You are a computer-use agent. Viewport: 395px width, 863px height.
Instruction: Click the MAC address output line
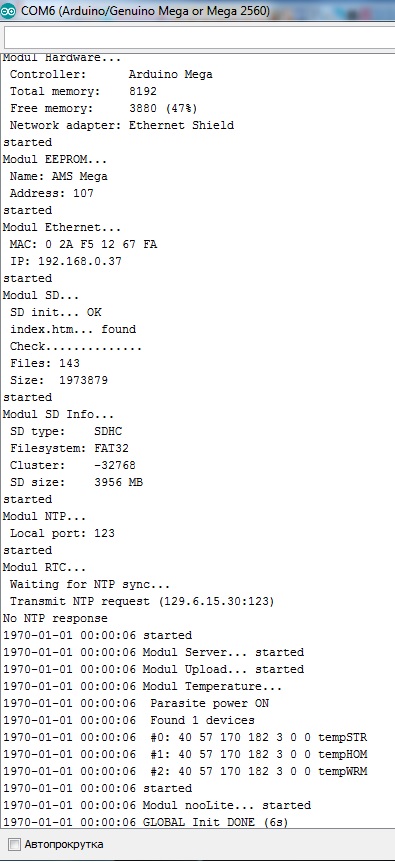click(83, 244)
